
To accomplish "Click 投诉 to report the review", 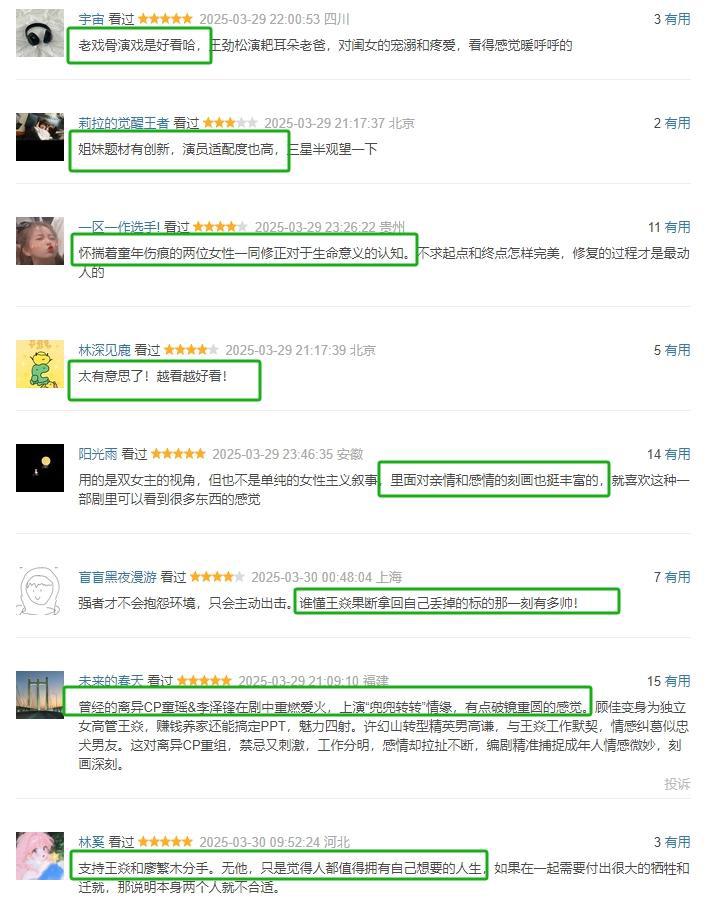I will point(677,783).
